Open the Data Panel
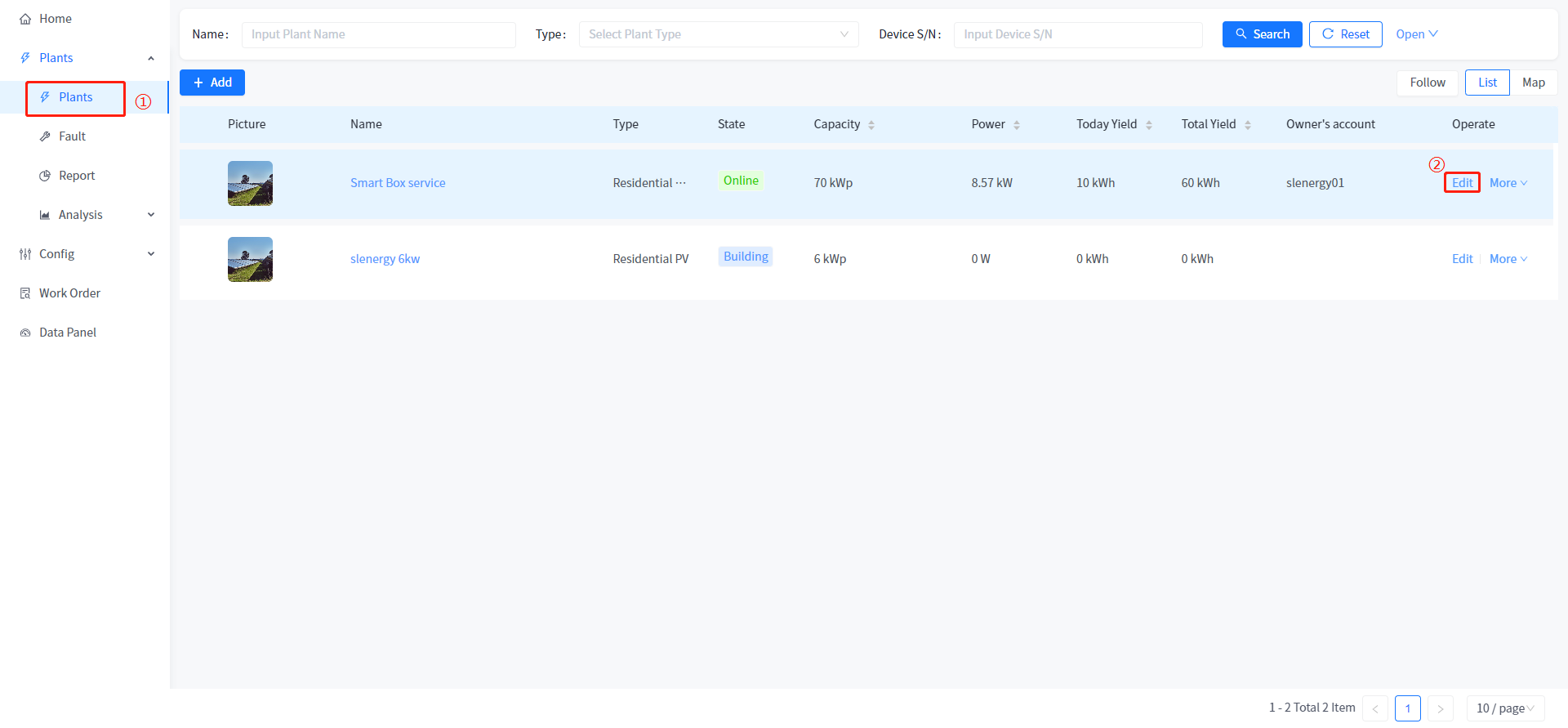Image resolution: width=1568 pixels, height=728 pixels. 68,333
